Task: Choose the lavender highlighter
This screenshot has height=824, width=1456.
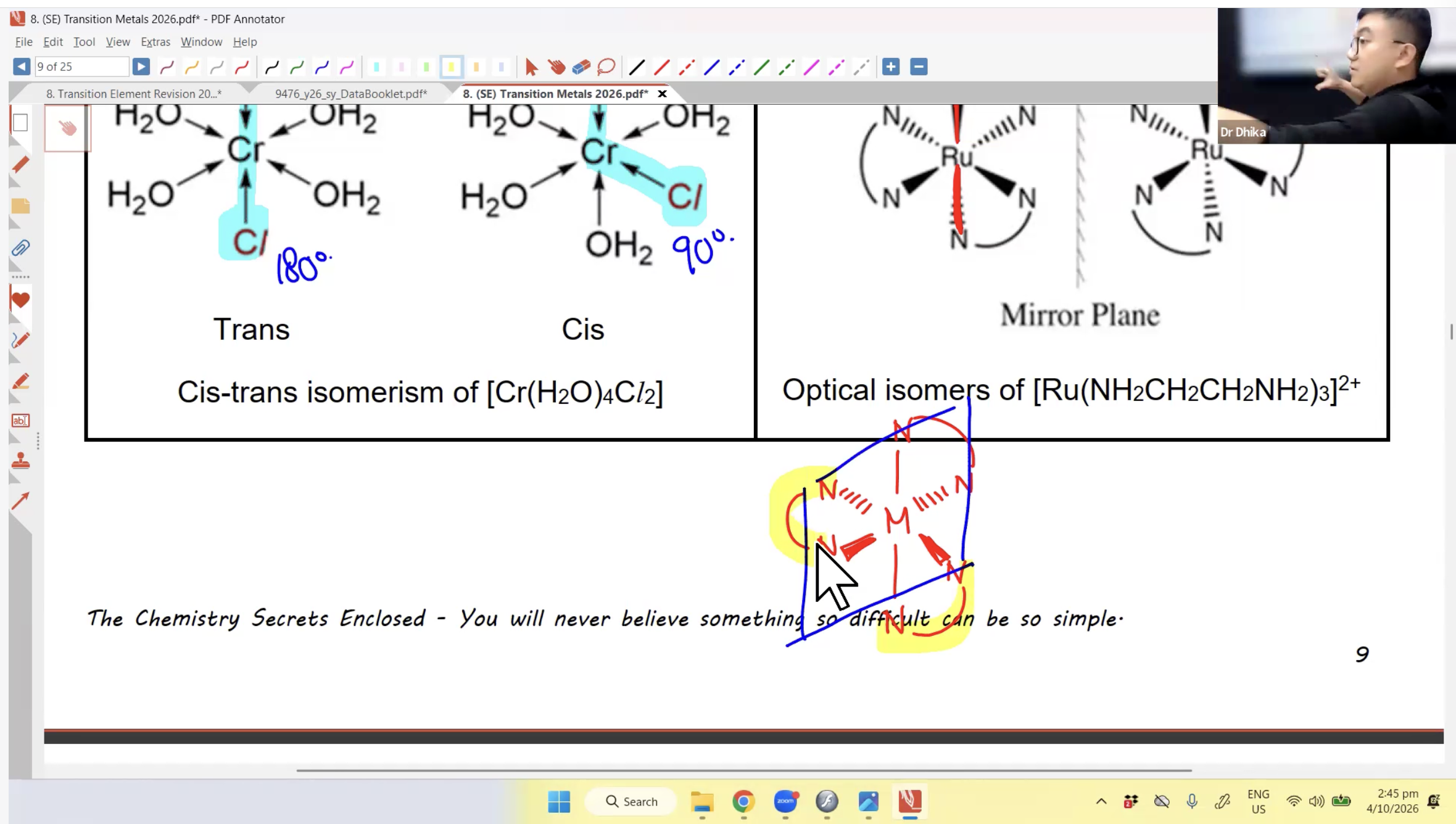Action: 502,67
